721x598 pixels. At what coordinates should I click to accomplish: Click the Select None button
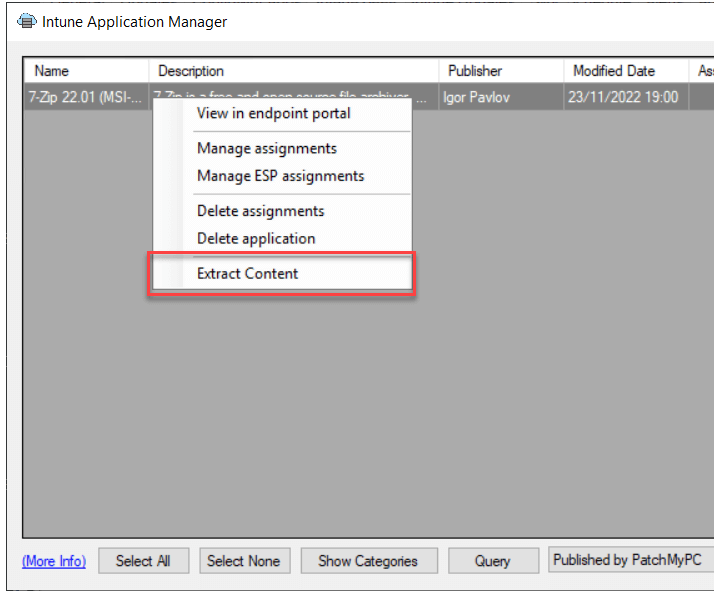pos(245,561)
